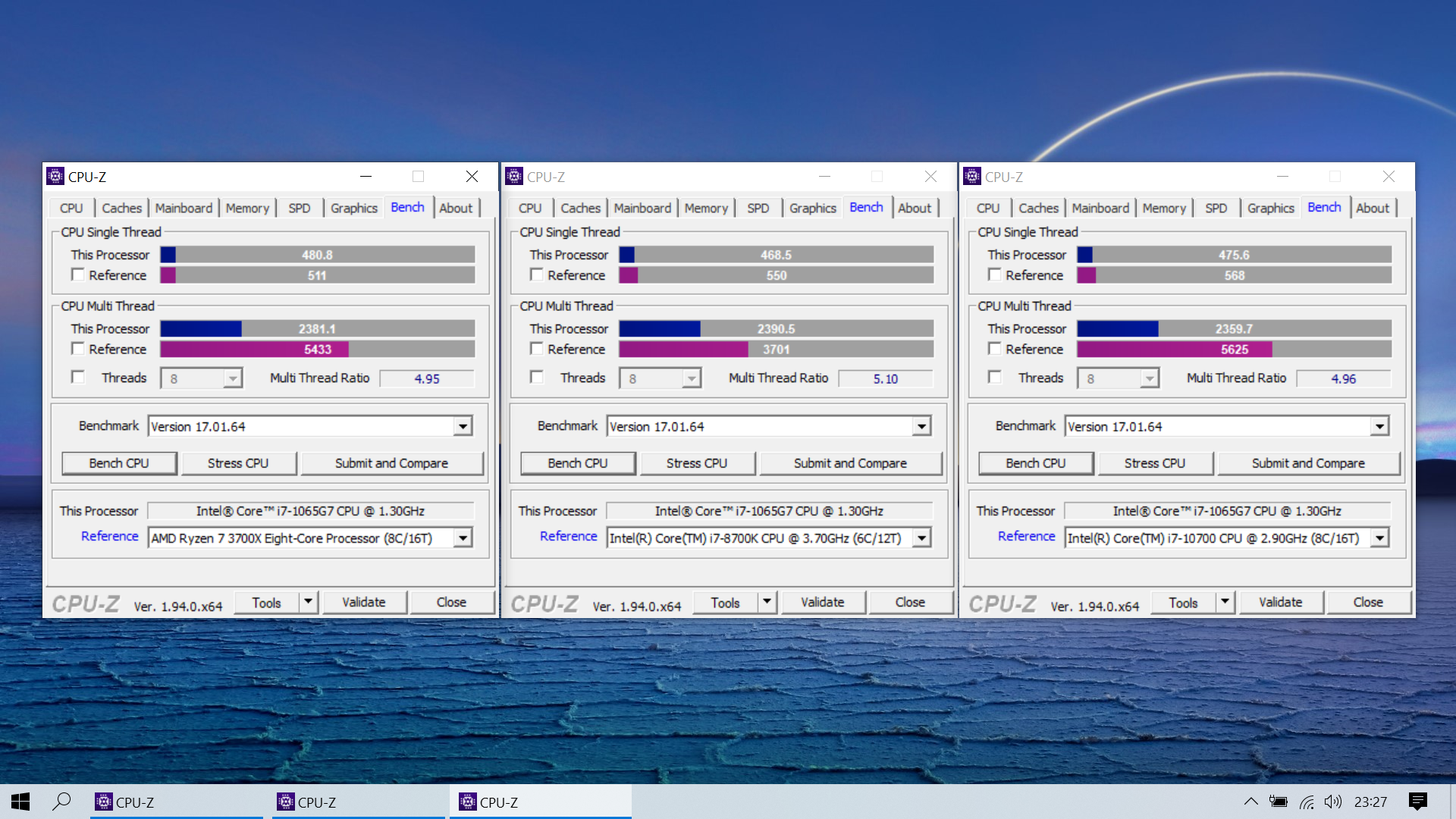The image size is (1456, 819).
Task: Open Graphics tab in rightmost window
Action: coord(1270,208)
